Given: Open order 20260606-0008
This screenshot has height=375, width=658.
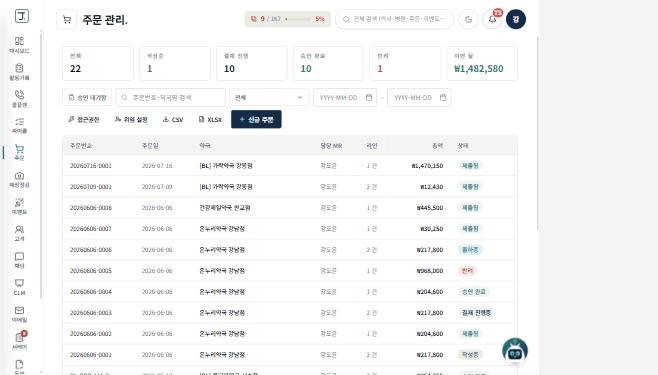Looking at the screenshot, I should point(290,208).
